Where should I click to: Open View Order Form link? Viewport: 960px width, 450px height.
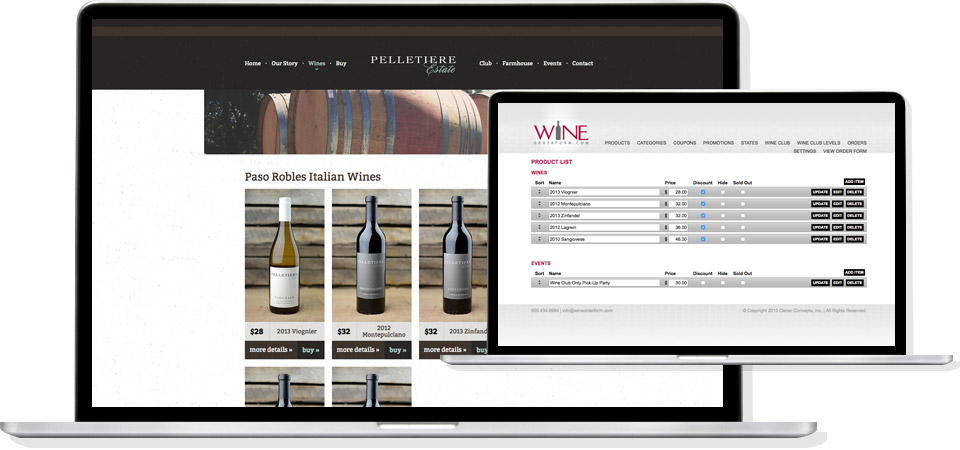coord(845,151)
